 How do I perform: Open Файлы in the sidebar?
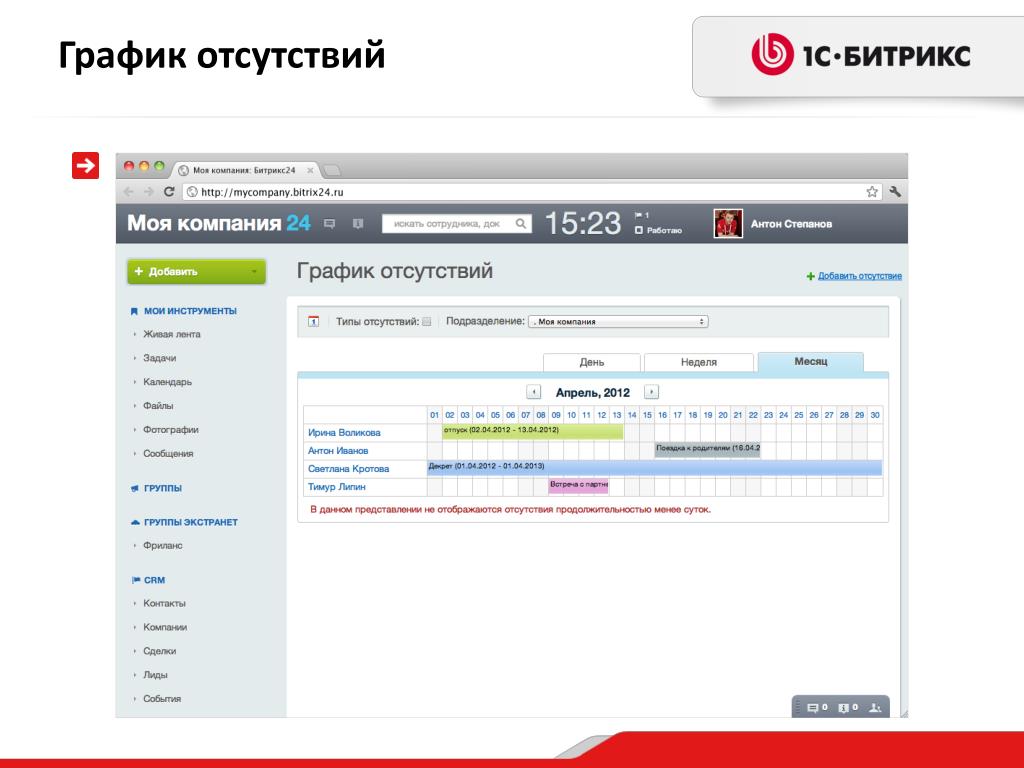158,406
